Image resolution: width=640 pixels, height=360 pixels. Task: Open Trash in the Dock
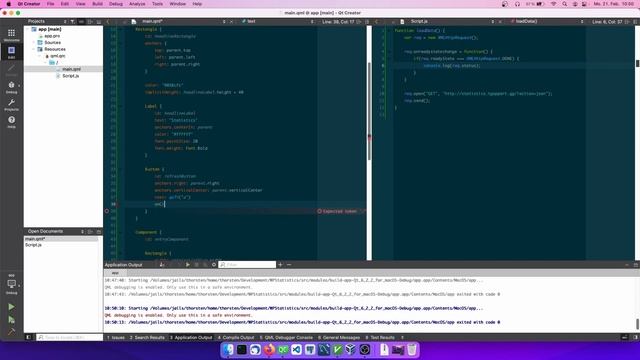coord(412,349)
